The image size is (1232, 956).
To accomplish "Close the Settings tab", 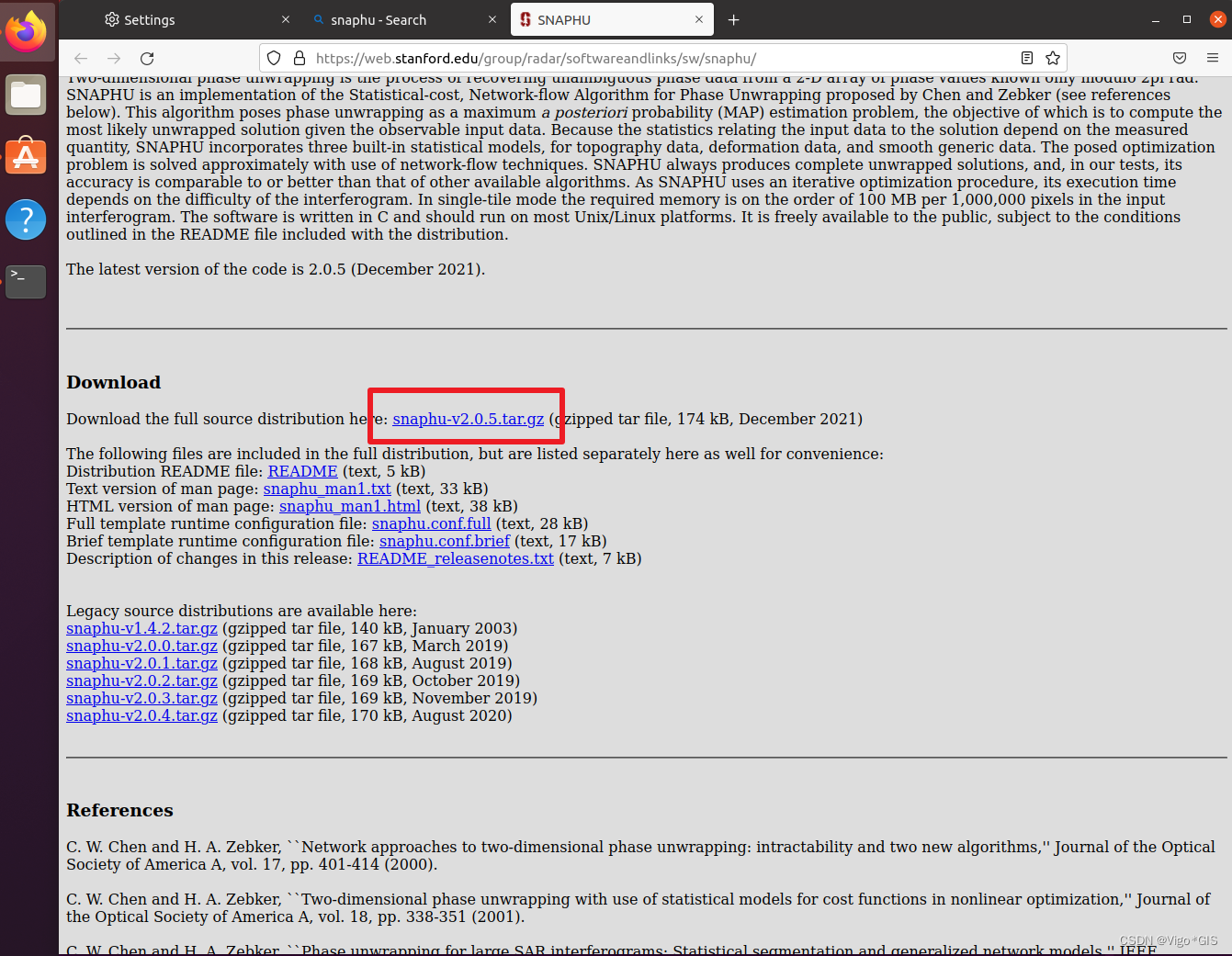I will [286, 19].
